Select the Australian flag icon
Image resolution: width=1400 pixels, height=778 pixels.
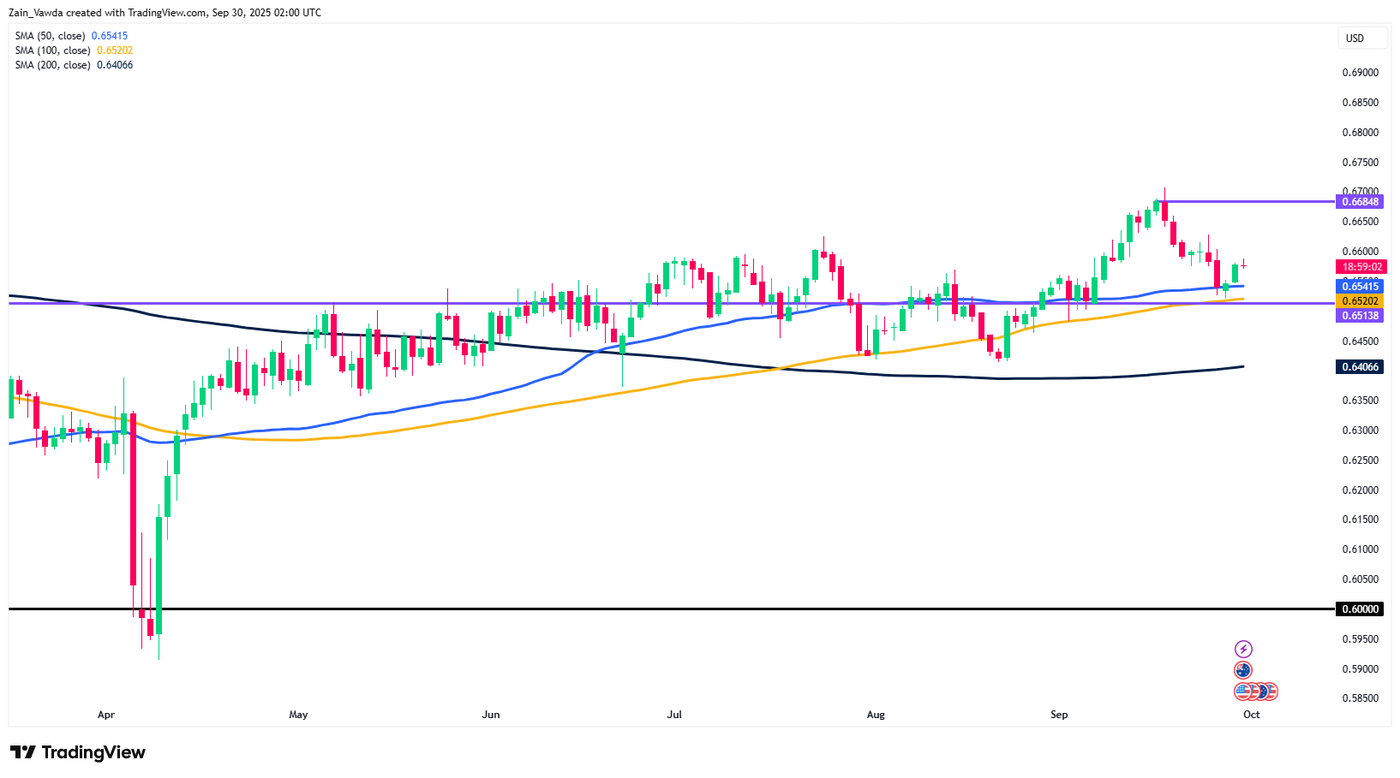(1243, 670)
